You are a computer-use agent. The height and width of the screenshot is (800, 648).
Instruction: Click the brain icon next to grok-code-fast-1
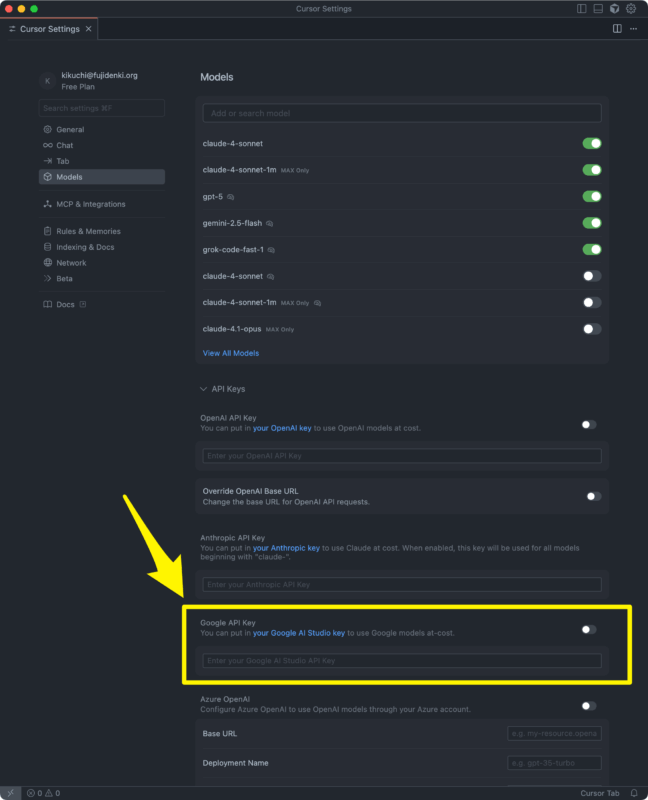[x=271, y=250]
